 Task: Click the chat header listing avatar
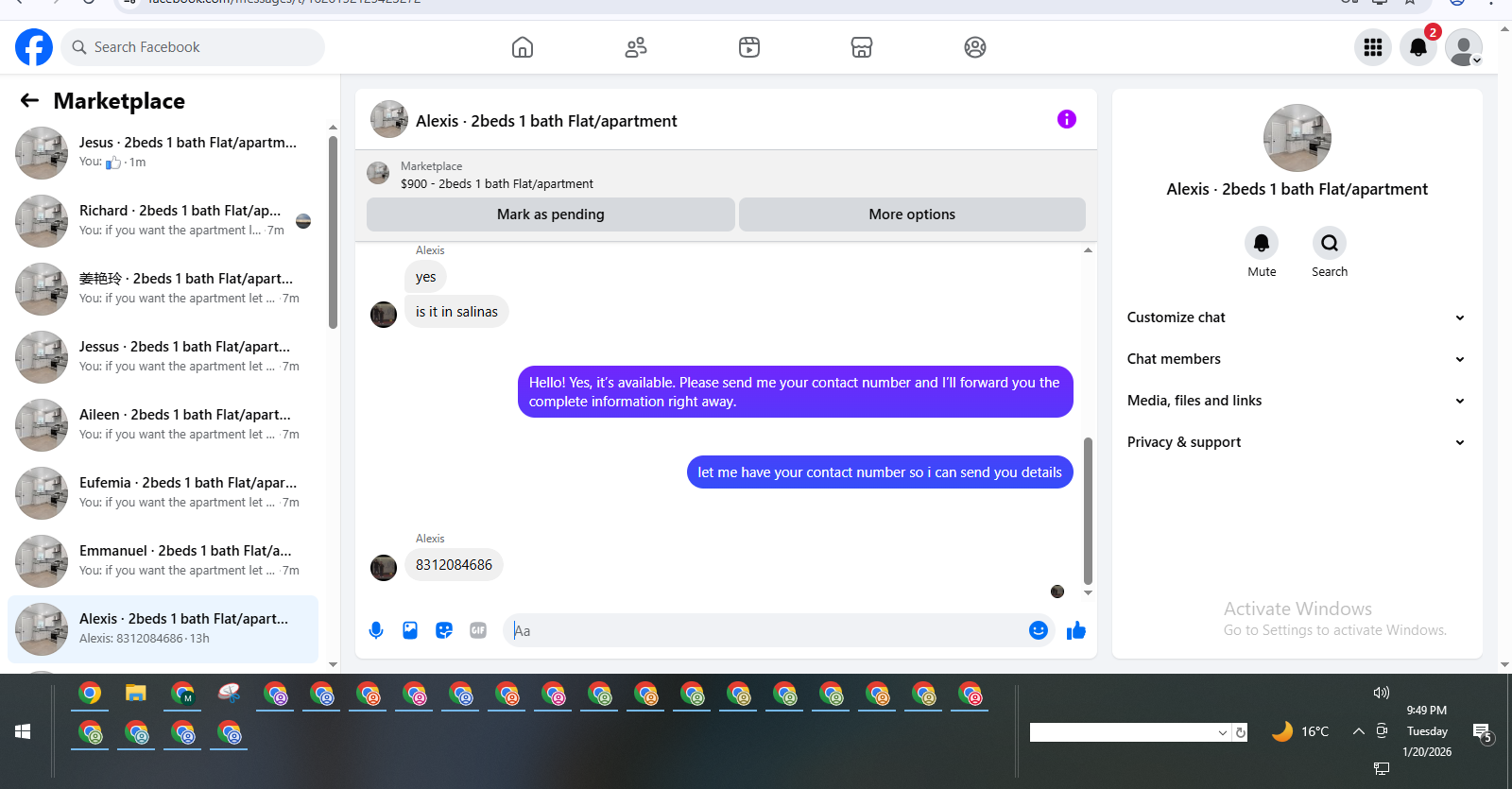(389, 120)
